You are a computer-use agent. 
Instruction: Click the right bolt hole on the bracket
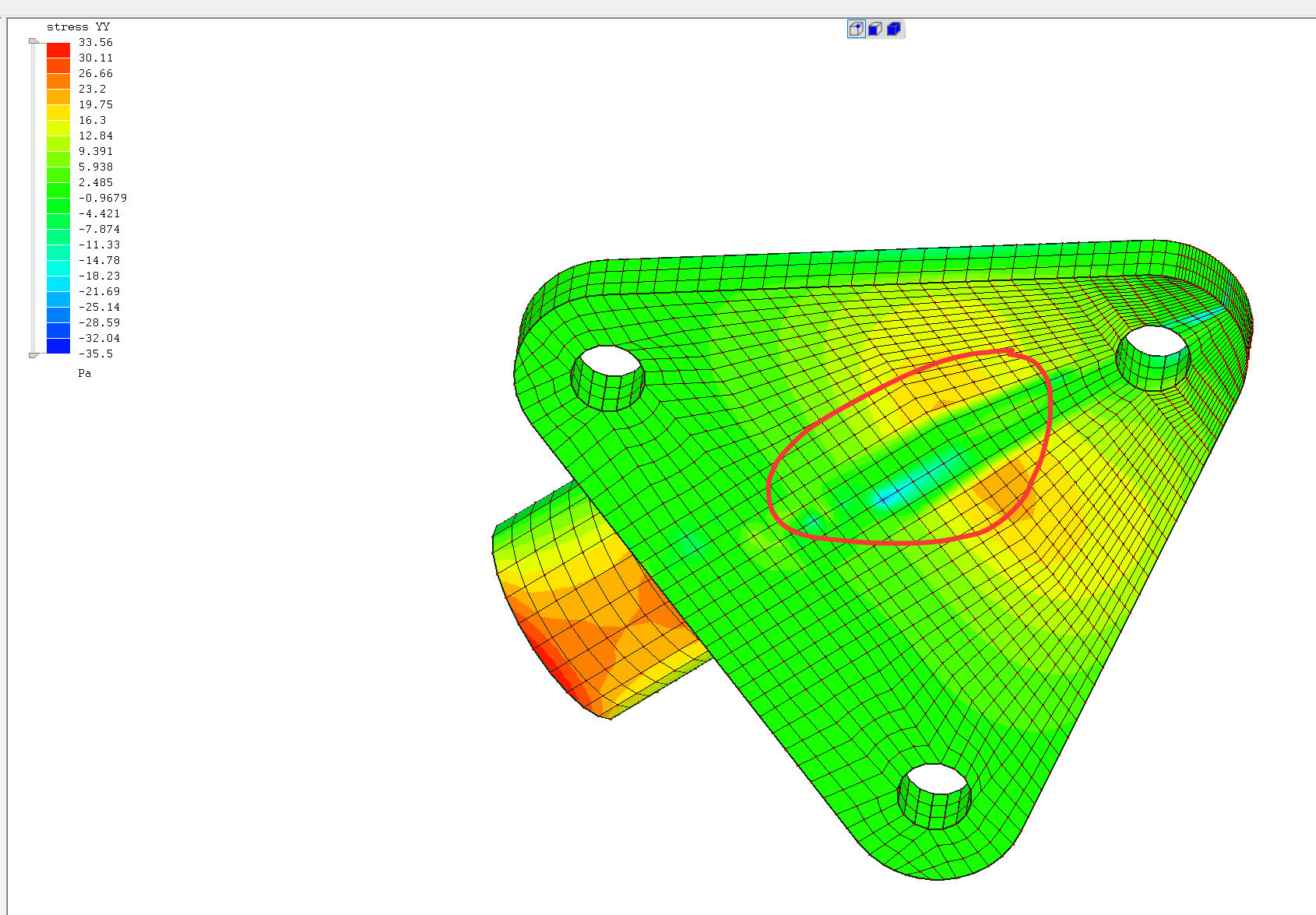coord(1153,347)
